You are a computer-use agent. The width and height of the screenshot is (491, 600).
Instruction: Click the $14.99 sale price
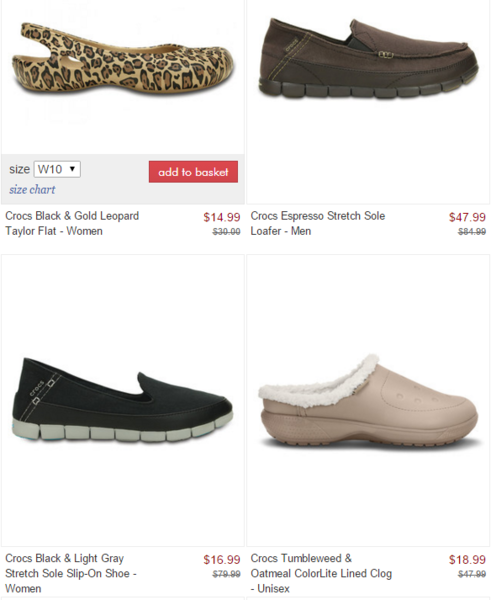point(222,217)
